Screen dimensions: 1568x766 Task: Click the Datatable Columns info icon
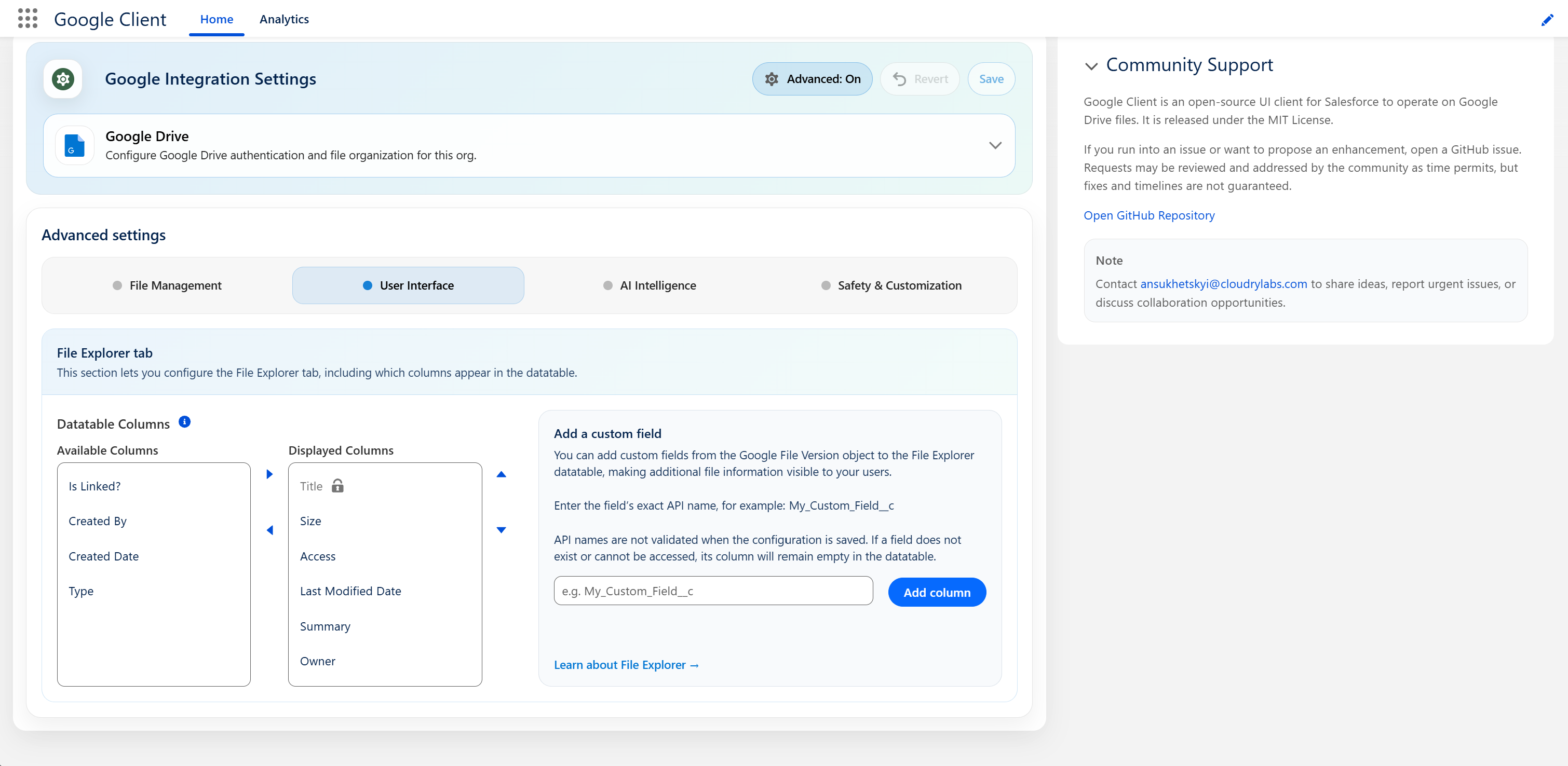coord(184,422)
